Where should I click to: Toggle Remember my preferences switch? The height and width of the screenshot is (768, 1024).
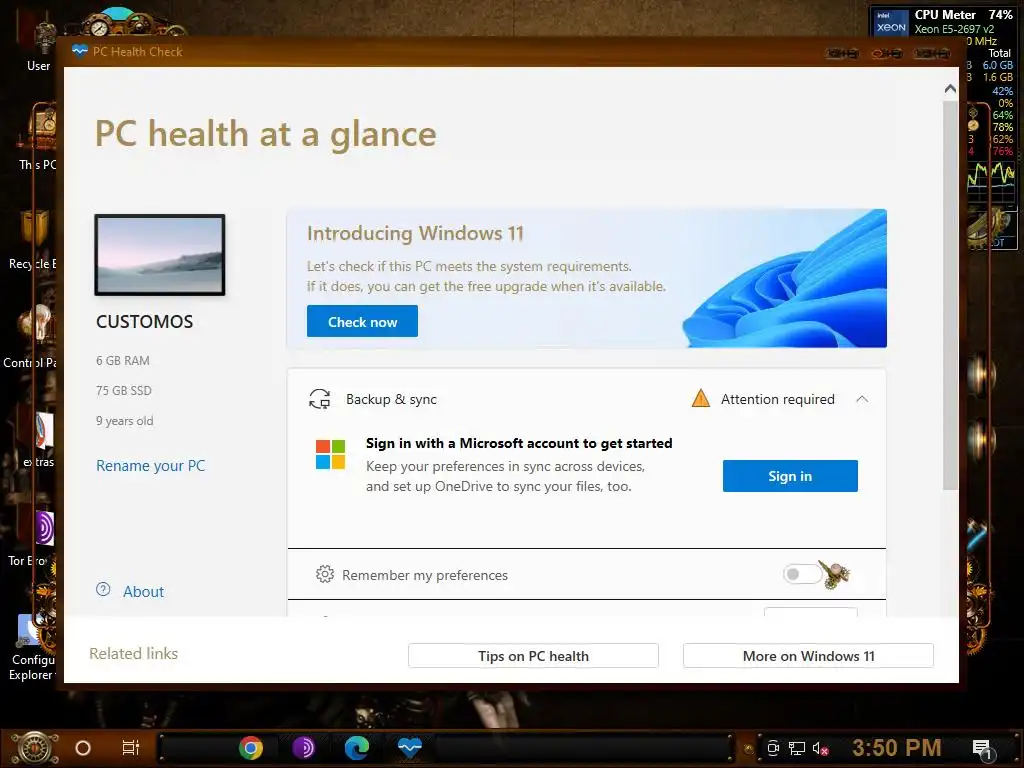coord(802,574)
